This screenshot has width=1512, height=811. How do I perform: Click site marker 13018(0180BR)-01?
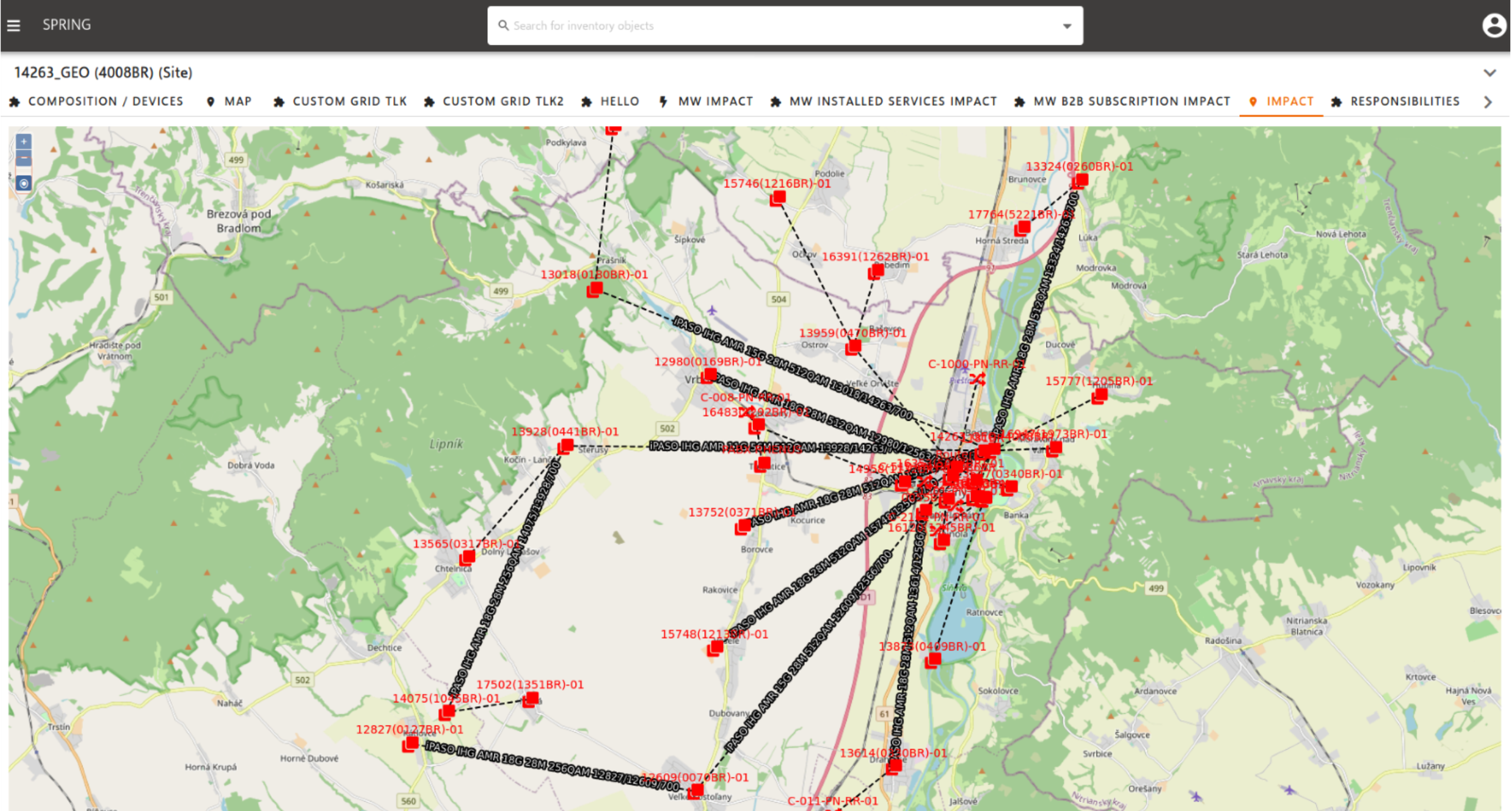click(595, 289)
